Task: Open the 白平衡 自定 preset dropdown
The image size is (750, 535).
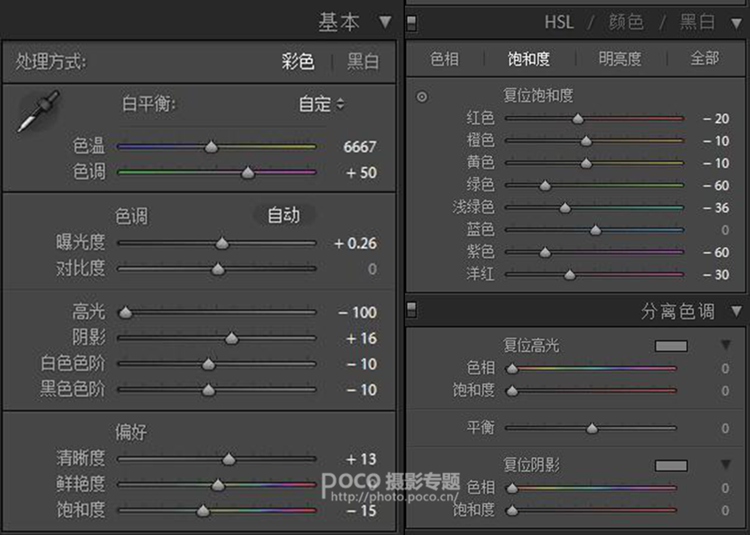Action: (x=321, y=104)
